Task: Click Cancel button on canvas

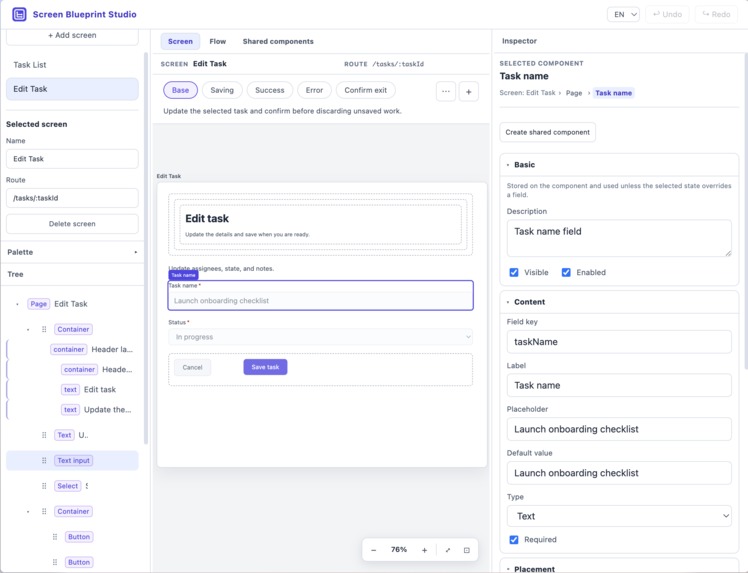Action: (192, 367)
